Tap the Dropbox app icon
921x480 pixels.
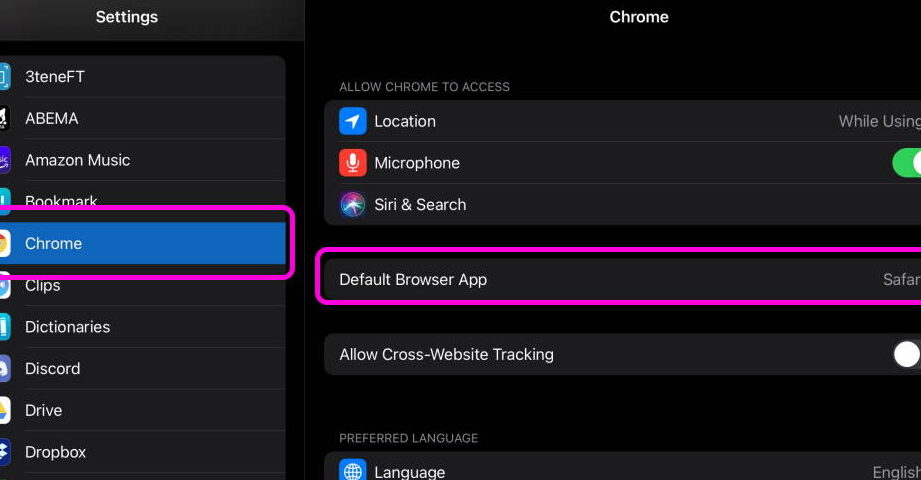(5, 452)
